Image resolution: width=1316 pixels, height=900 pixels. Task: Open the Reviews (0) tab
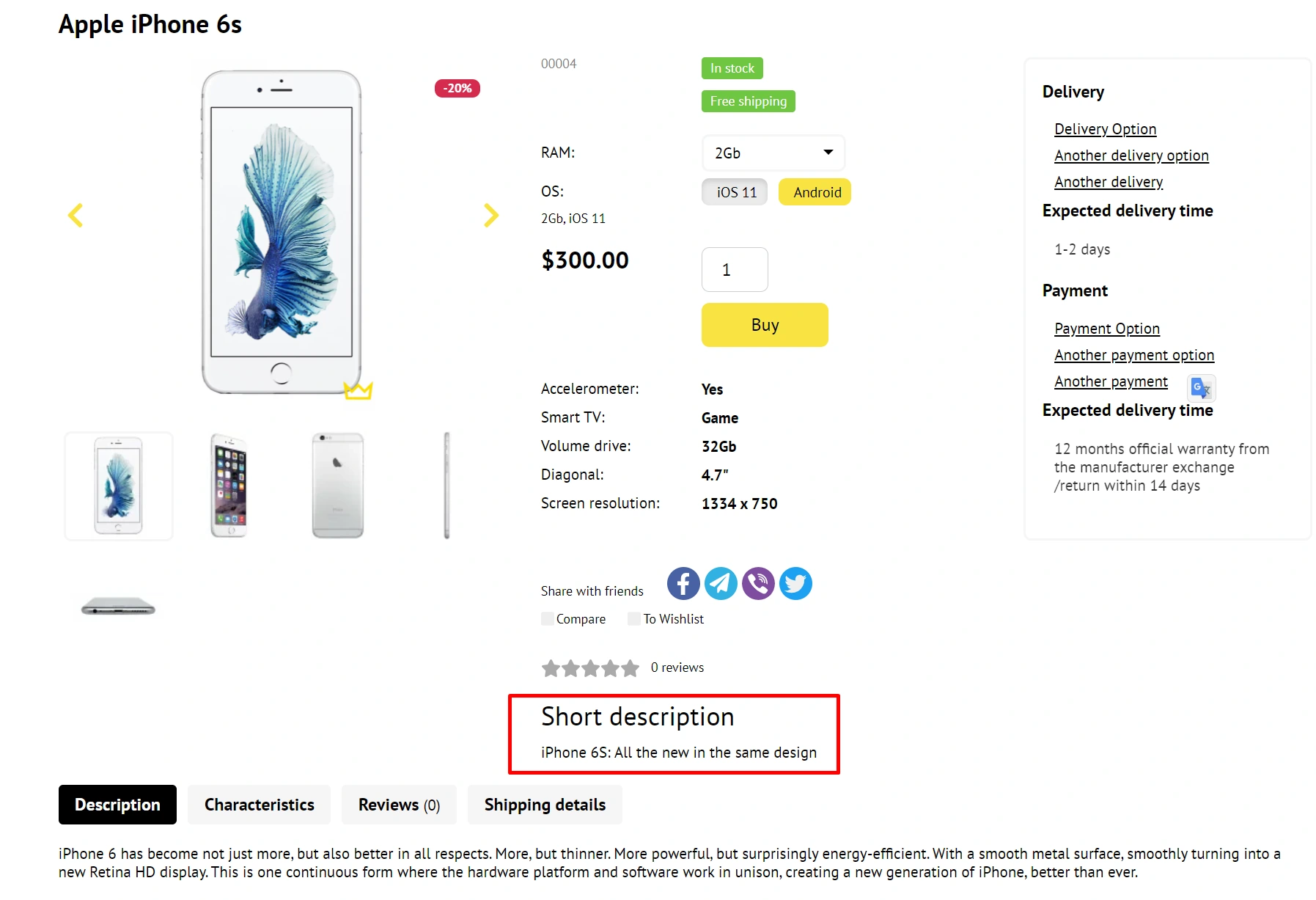coord(399,805)
